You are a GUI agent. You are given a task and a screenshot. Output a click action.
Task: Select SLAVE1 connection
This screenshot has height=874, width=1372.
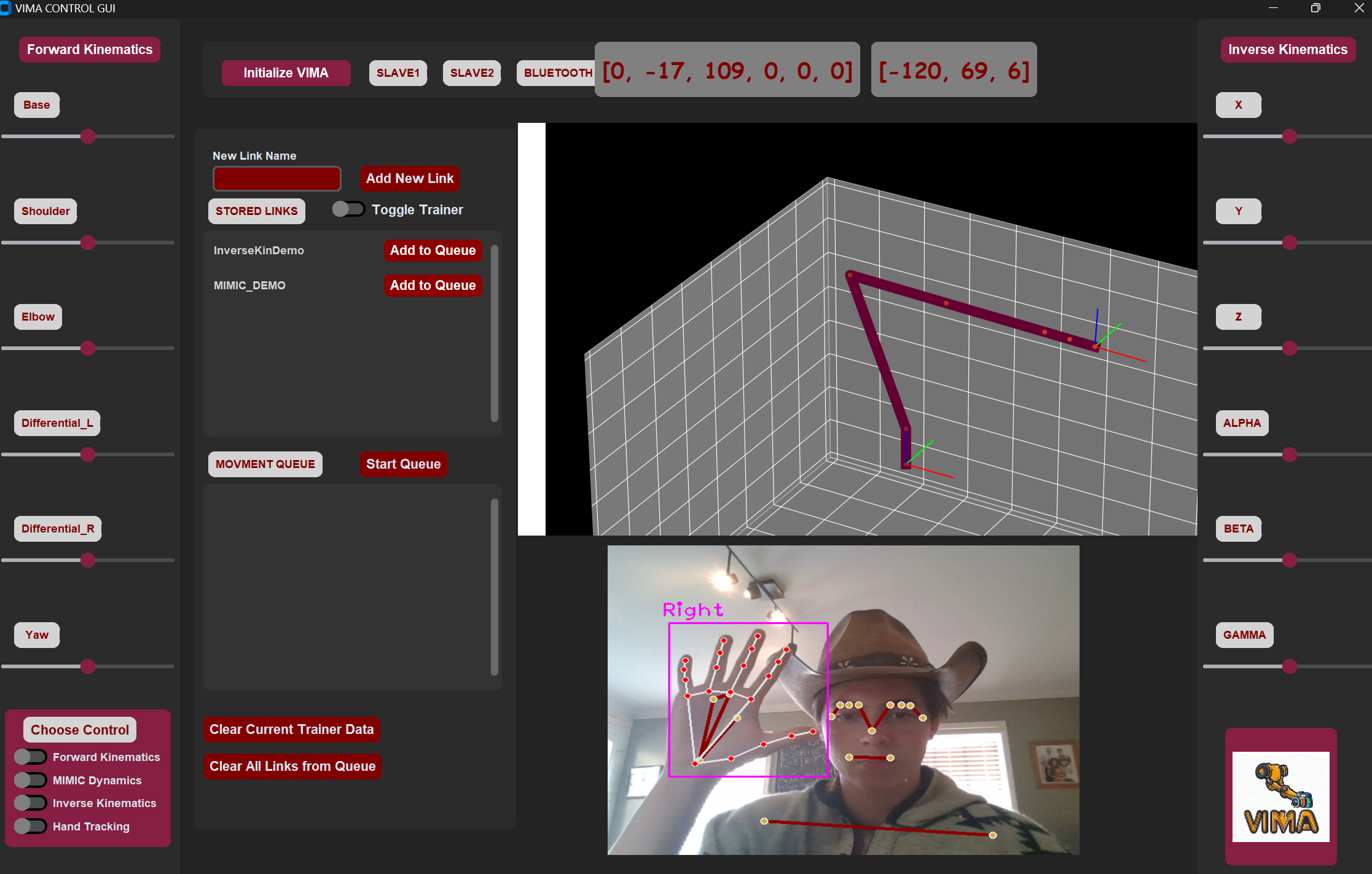tap(398, 72)
